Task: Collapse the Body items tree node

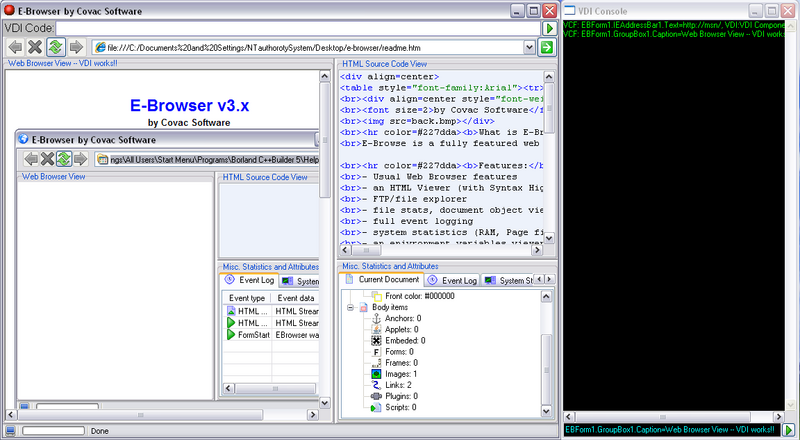Action: [x=351, y=307]
